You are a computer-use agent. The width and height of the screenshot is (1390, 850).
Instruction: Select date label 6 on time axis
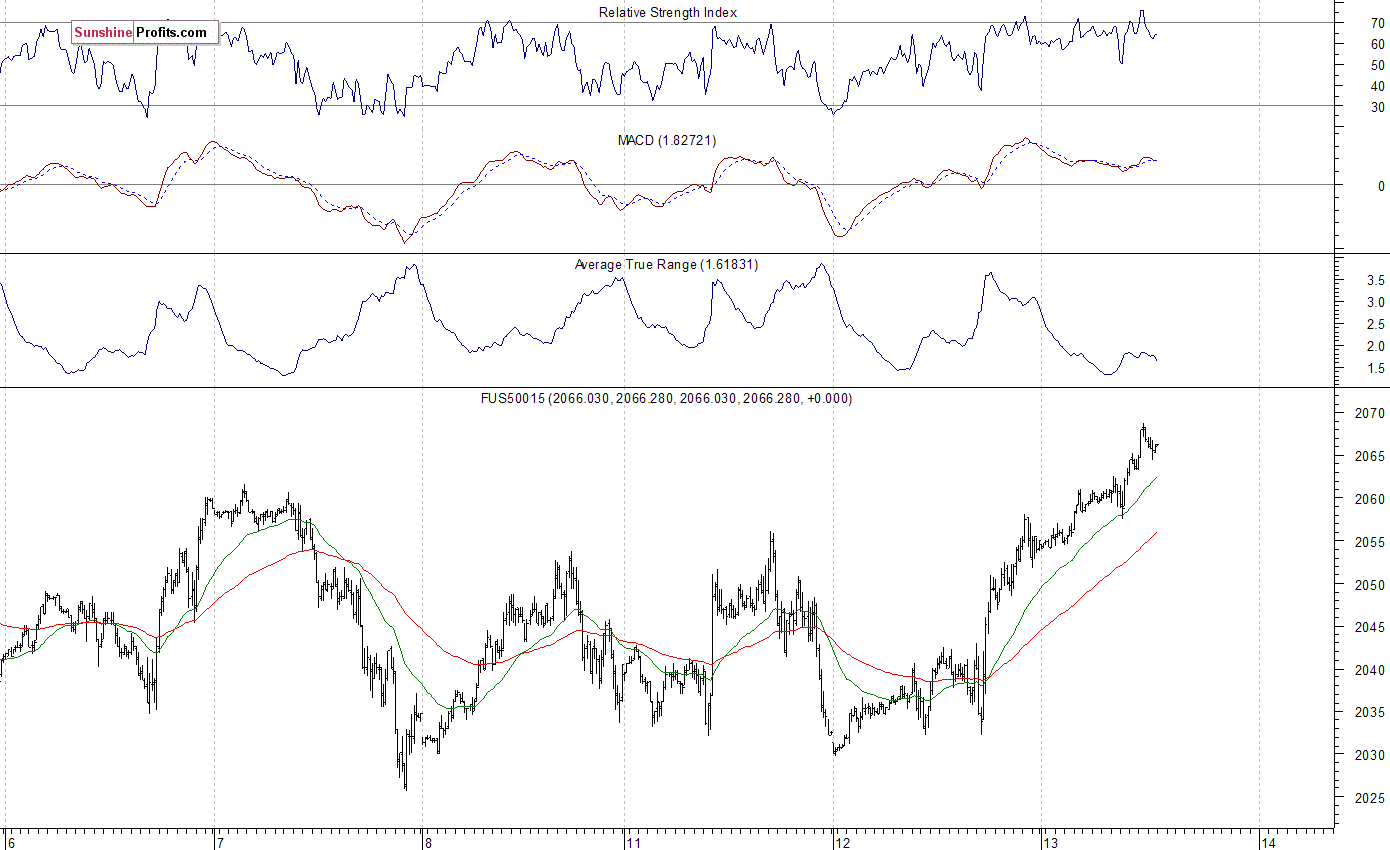point(10,842)
